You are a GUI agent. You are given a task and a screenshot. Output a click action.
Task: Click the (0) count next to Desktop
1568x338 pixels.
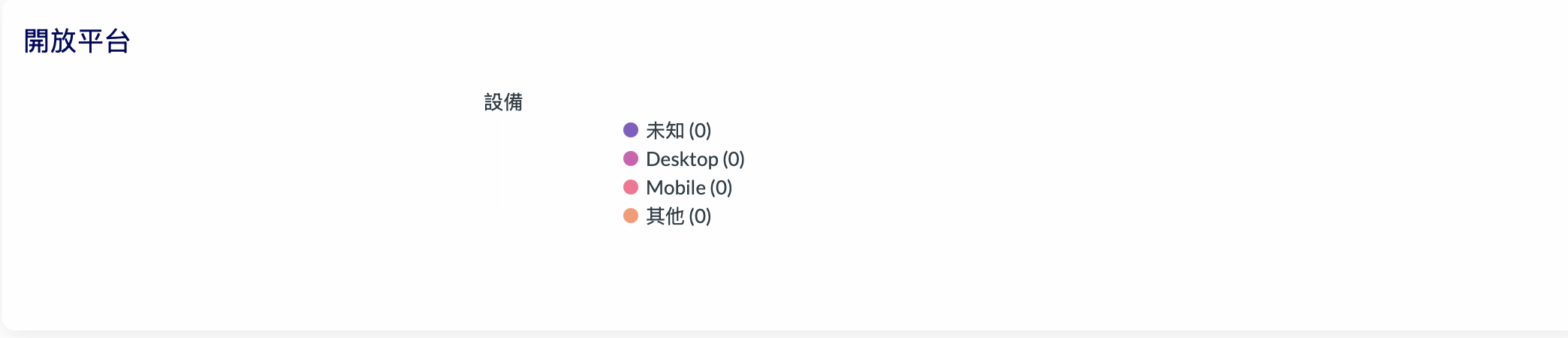(x=734, y=159)
